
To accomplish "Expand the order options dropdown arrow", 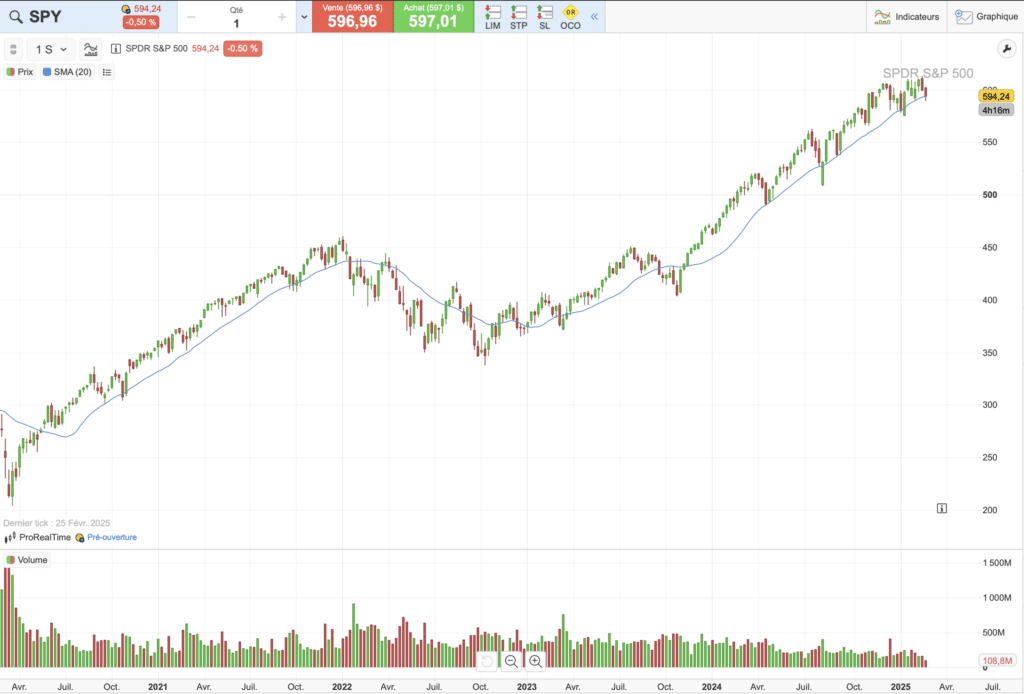I will [304, 17].
